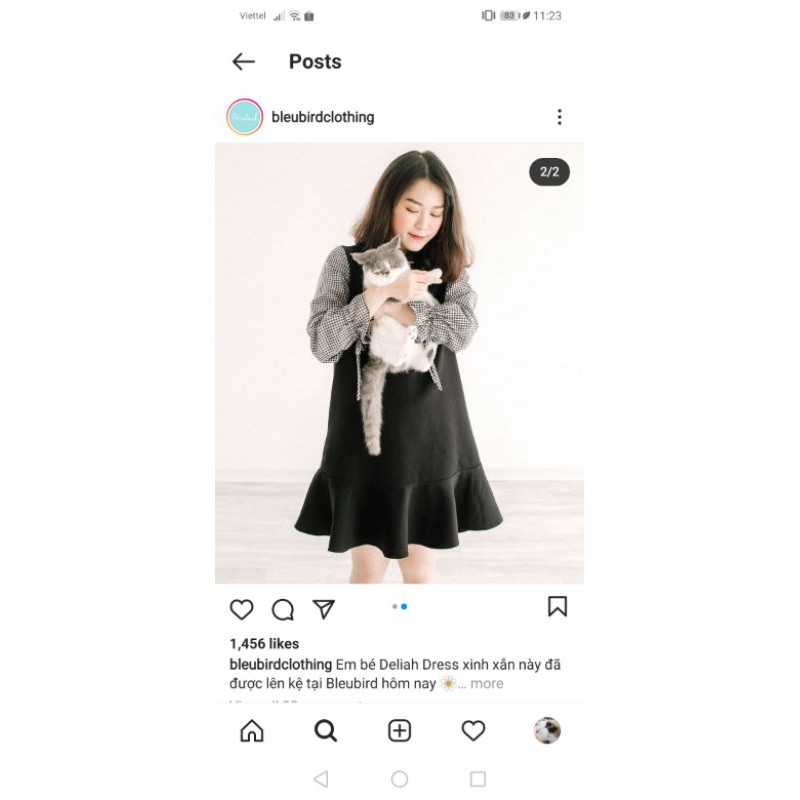Viewport: 800px width, 800px height.
Task: Open the Activity heart in bottom bar
Action: (473, 731)
